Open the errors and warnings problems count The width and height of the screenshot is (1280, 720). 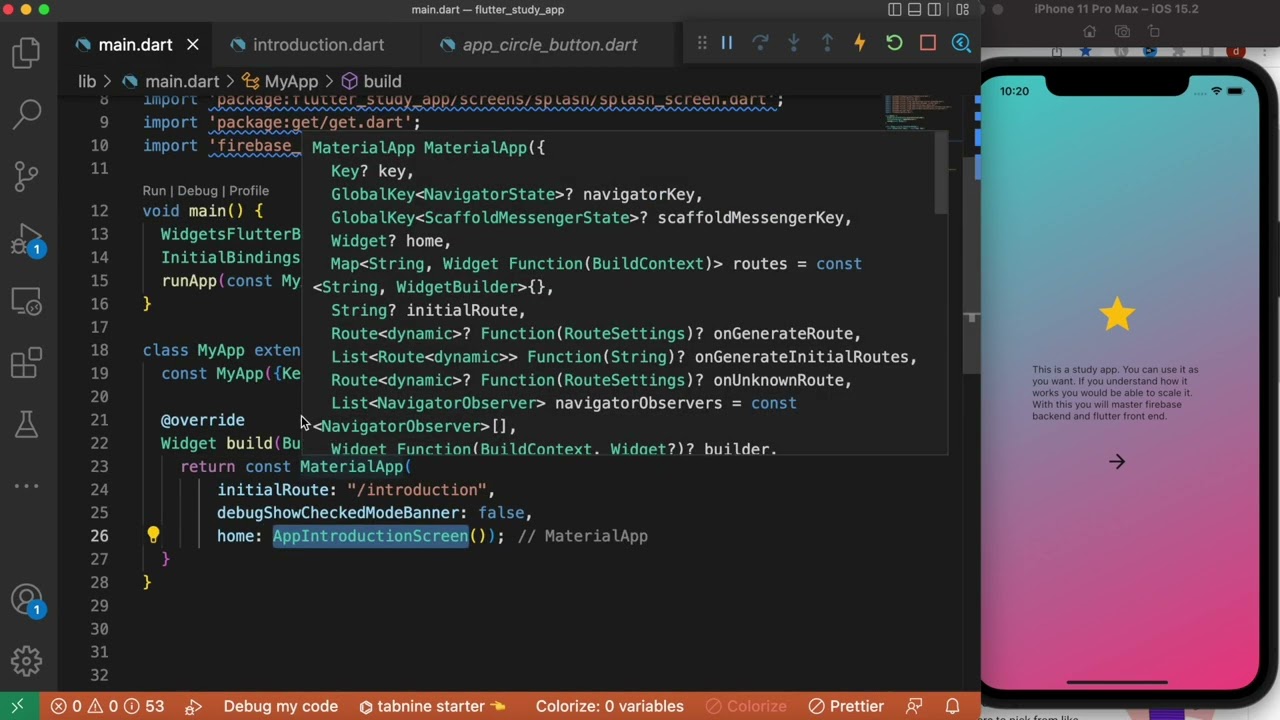click(108, 706)
